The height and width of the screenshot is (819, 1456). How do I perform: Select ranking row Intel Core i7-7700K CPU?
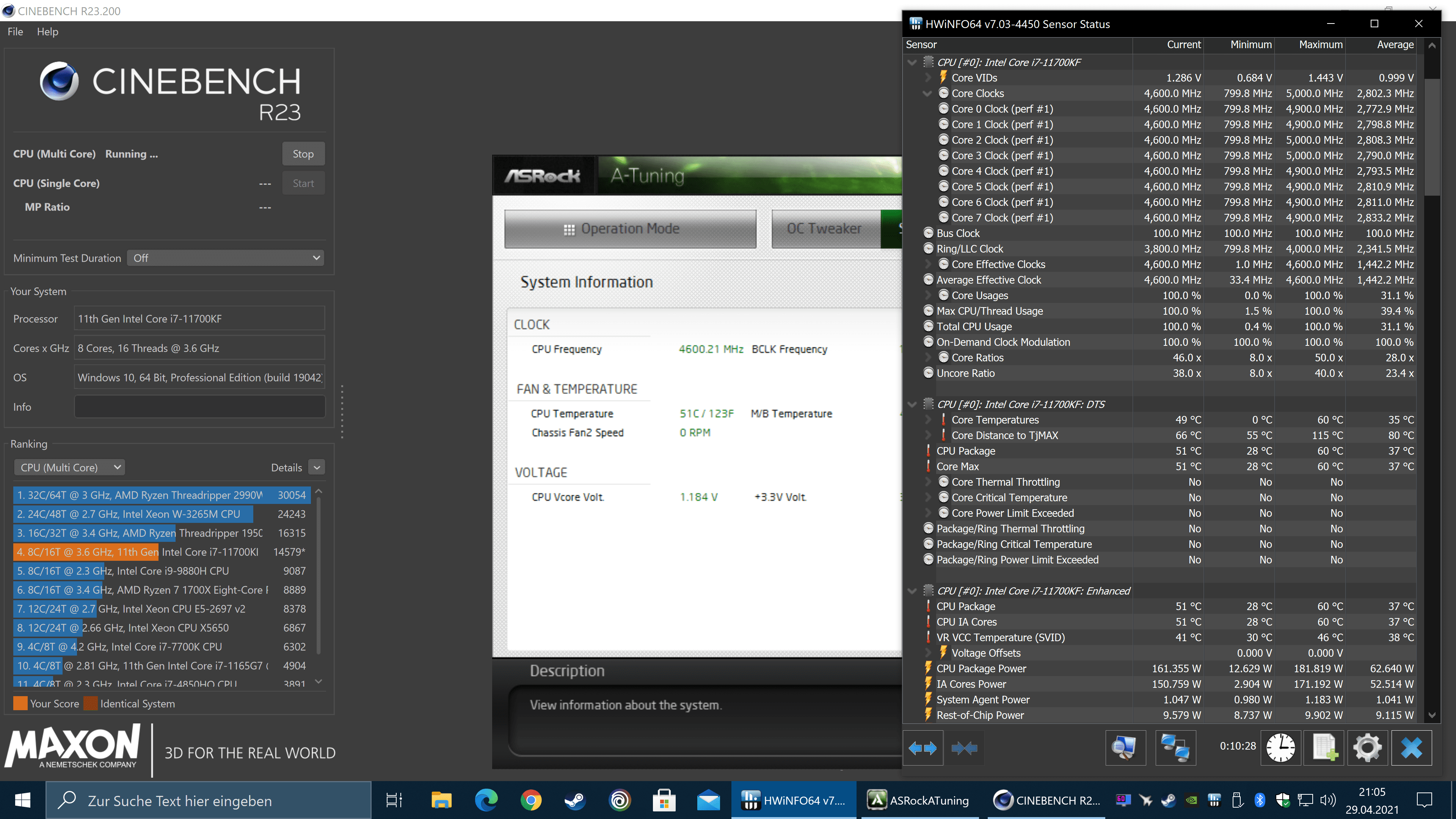coord(162,646)
